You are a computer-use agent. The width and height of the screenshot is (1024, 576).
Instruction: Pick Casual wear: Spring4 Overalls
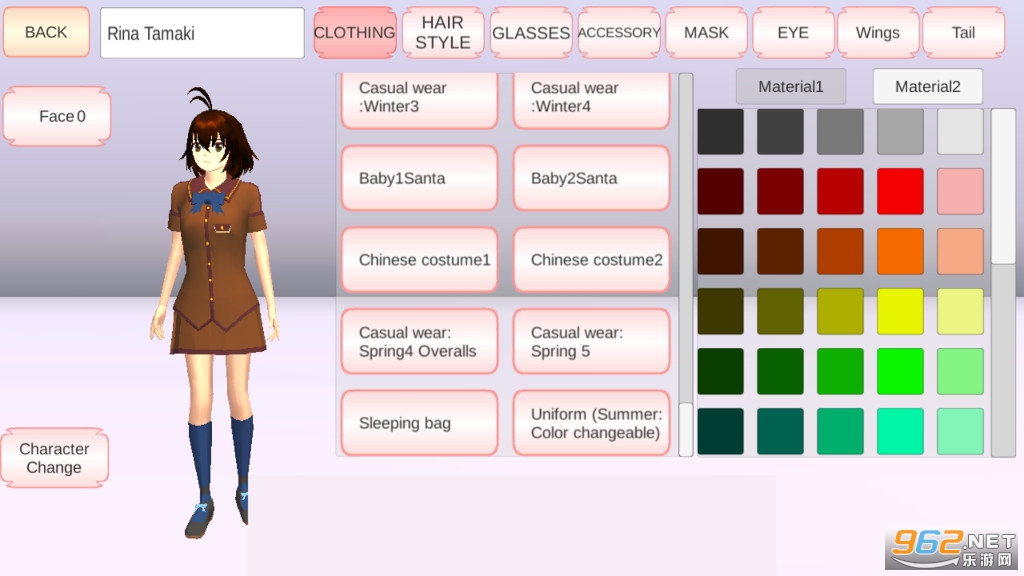point(419,341)
